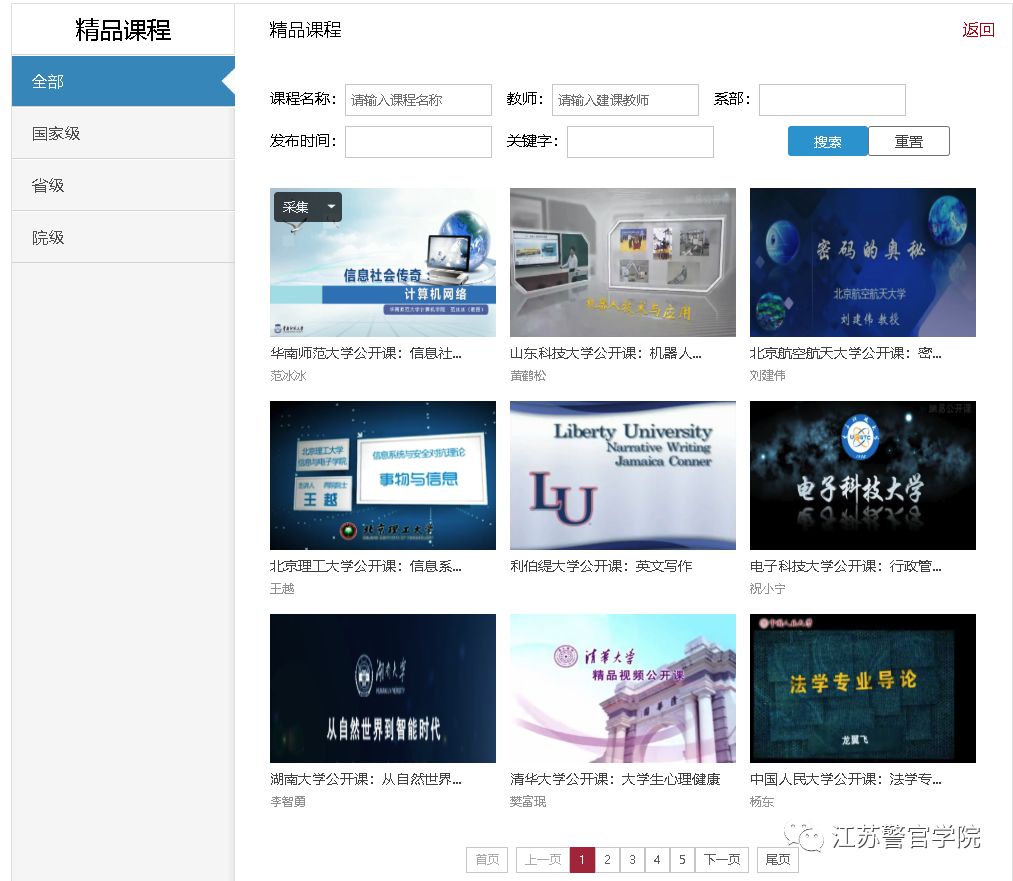Open the Liberty University course thumbnail
Screen dimensions: 1013x881
tap(623, 475)
